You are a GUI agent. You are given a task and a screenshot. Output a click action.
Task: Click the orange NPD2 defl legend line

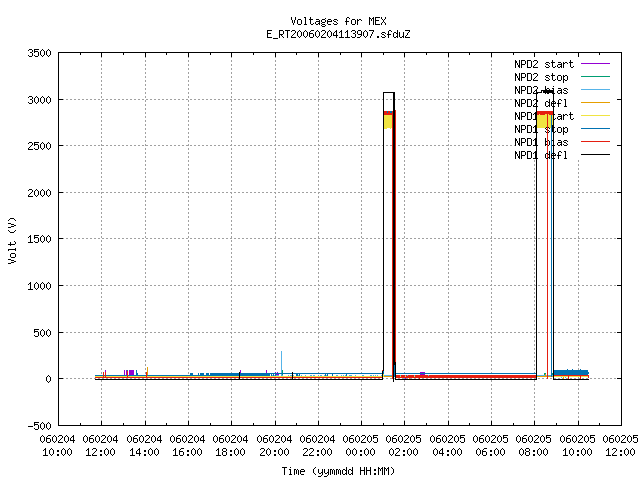point(596,103)
